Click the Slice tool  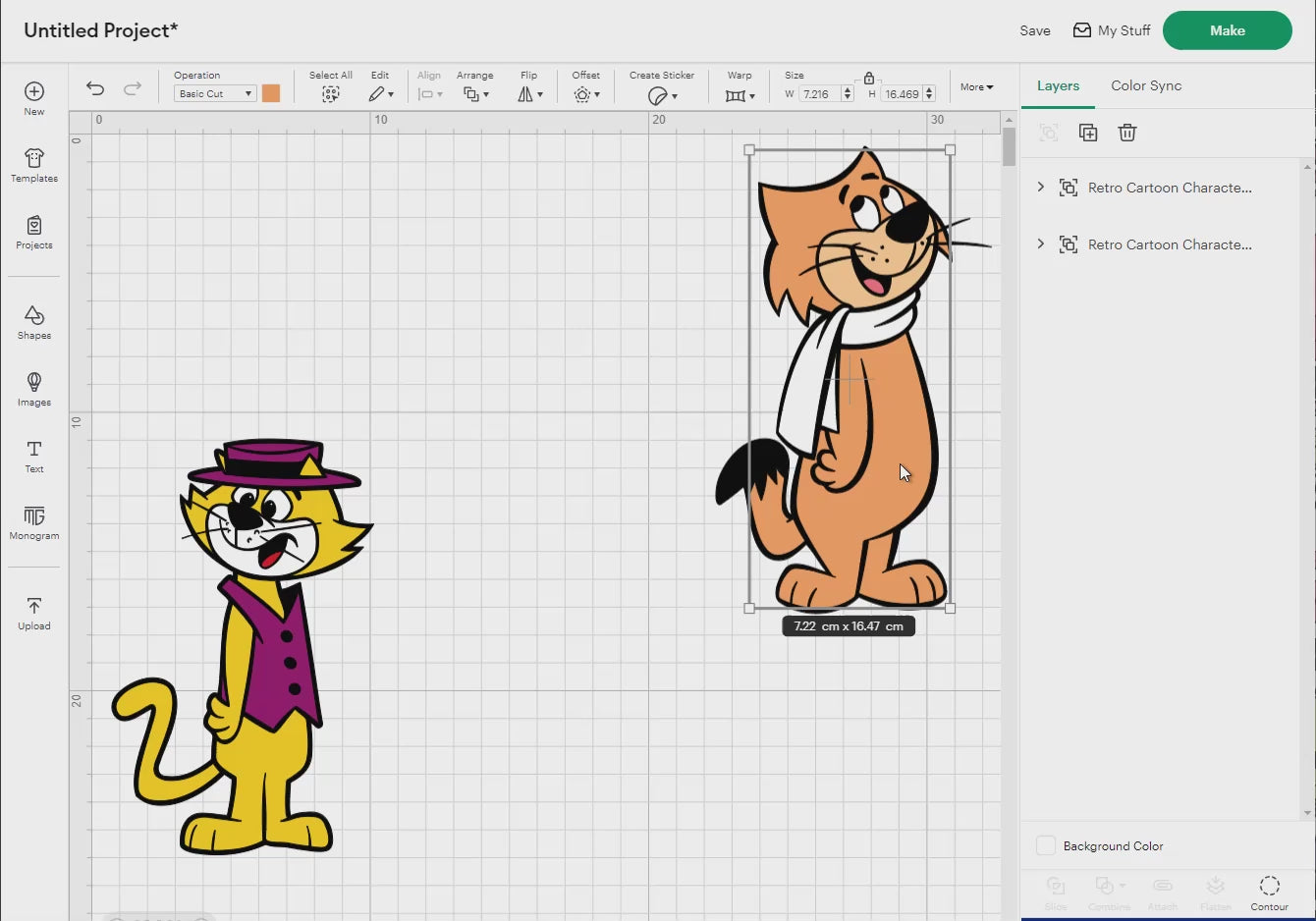(x=1056, y=894)
